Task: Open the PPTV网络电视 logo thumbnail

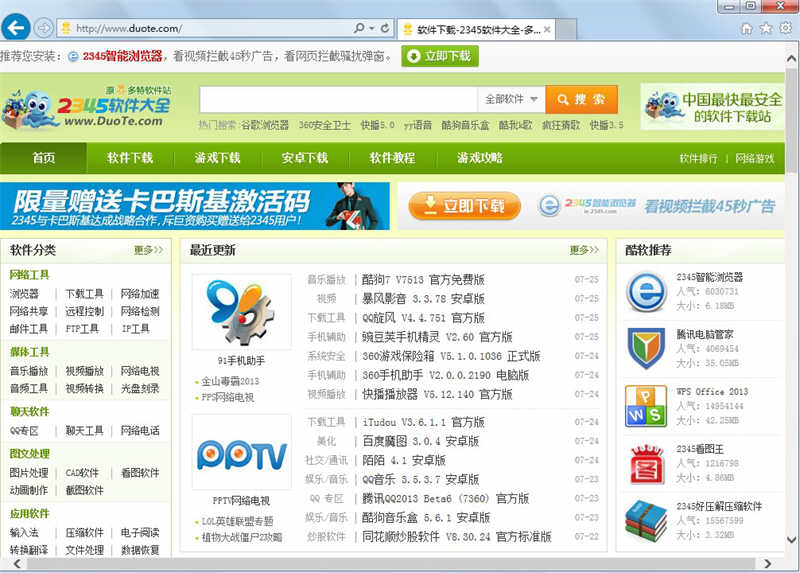Action: [x=241, y=453]
